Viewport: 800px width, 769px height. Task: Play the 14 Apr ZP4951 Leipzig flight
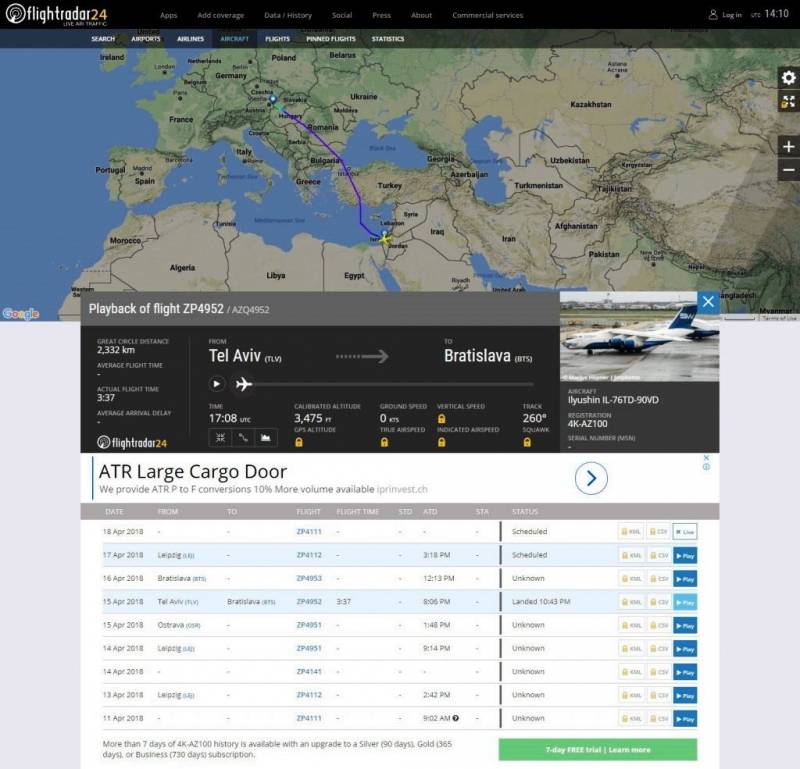685,649
